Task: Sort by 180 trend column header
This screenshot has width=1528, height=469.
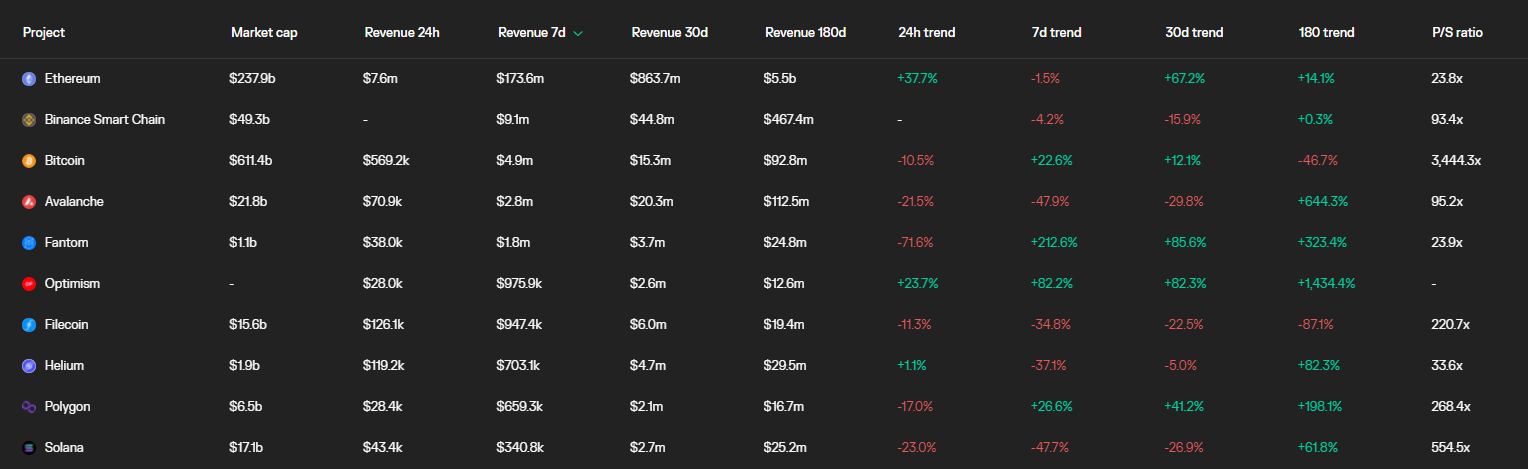Action: coord(1327,32)
